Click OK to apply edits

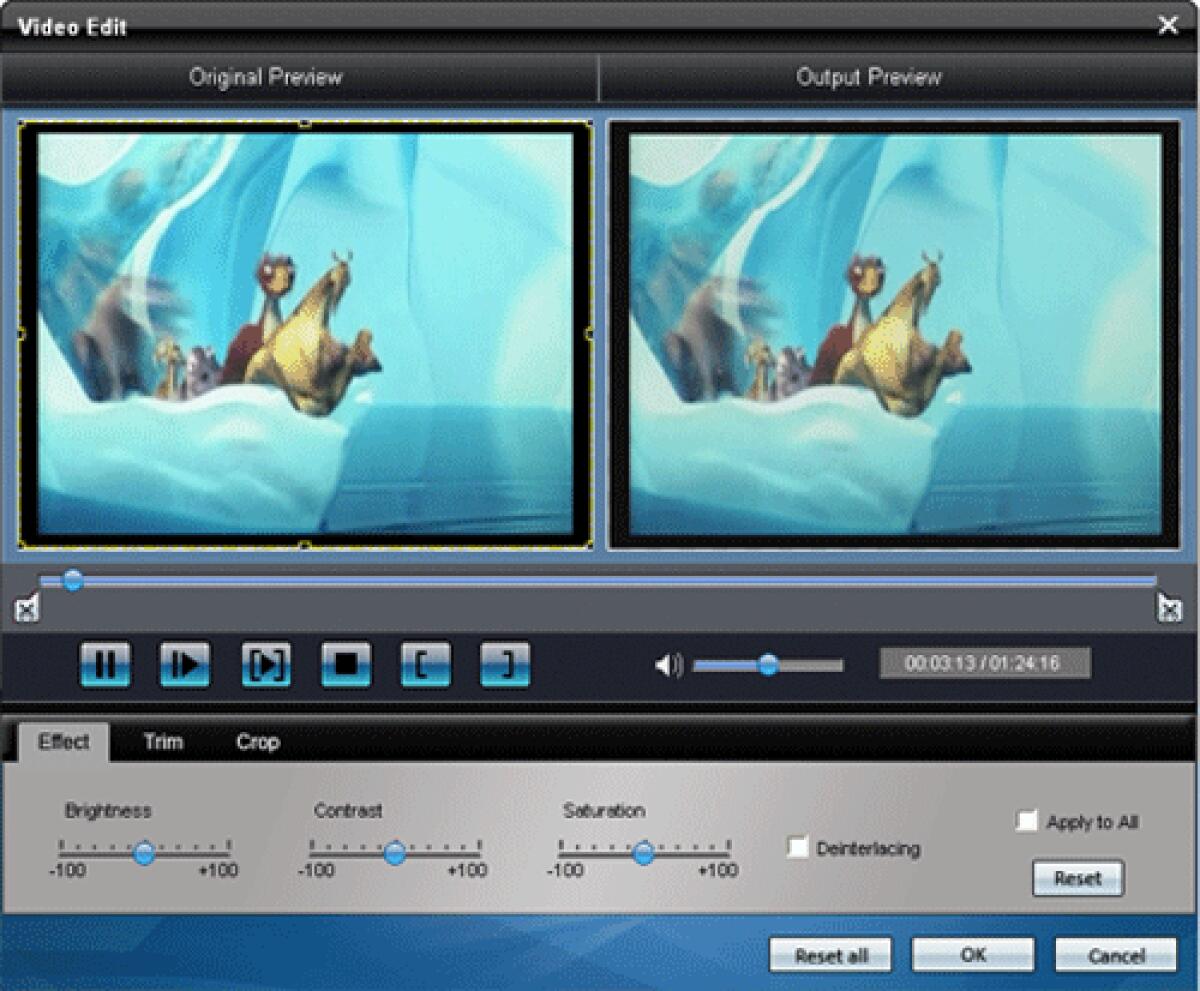coord(971,954)
